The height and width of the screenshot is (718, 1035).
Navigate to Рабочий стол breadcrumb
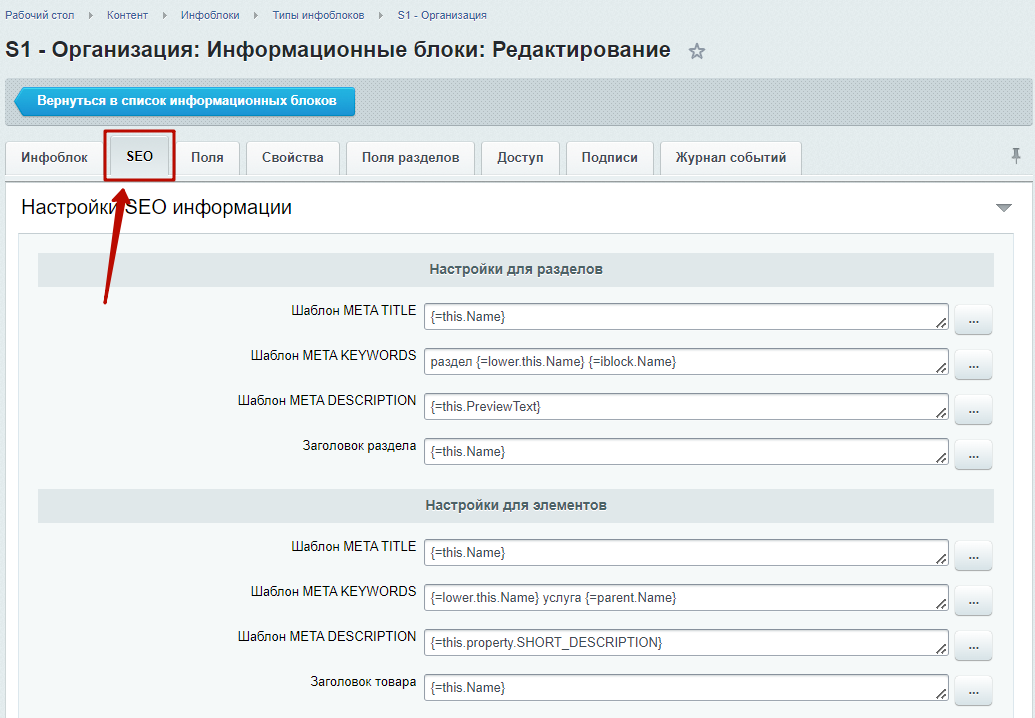[38, 15]
